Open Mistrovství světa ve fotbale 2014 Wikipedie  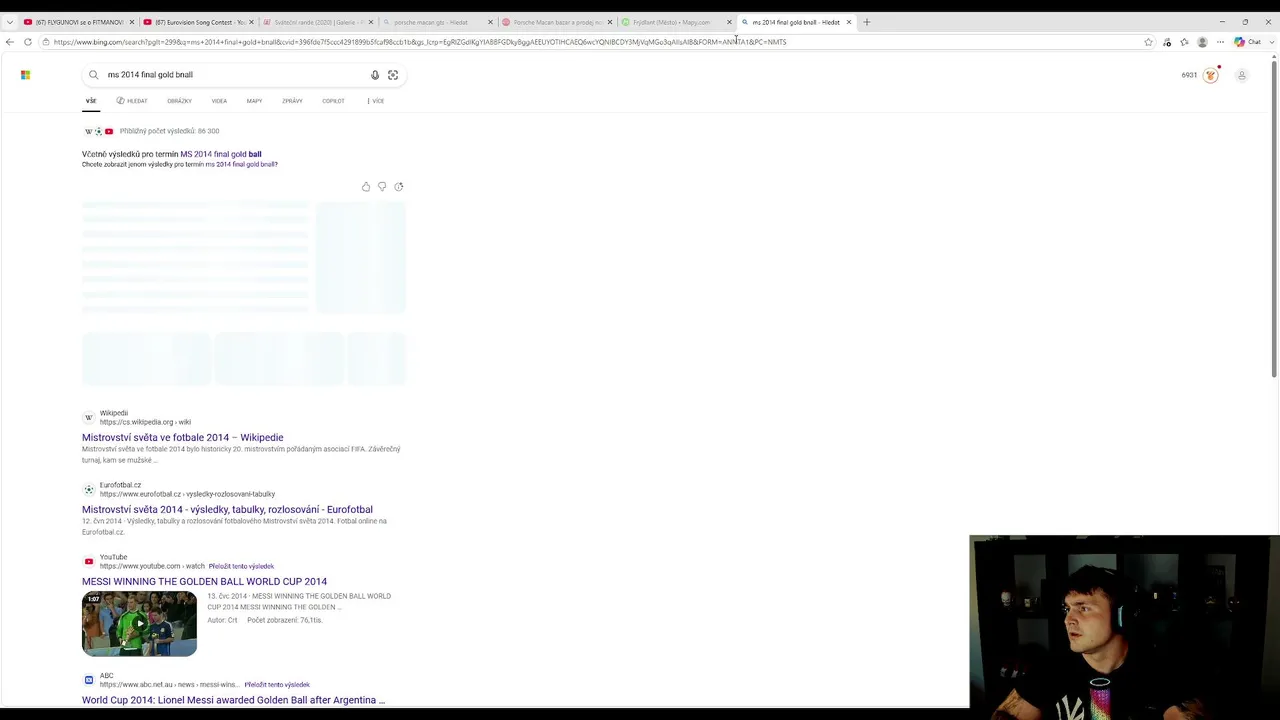[183, 437]
